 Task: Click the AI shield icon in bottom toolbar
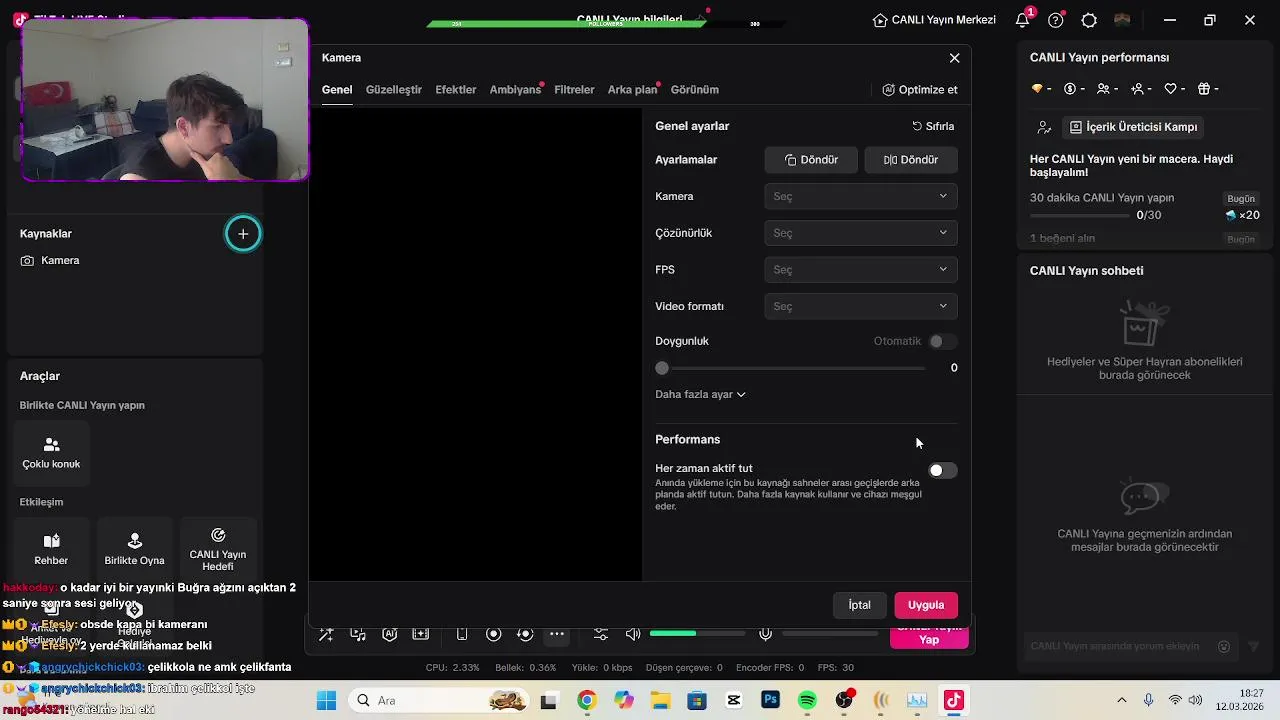click(x=390, y=634)
